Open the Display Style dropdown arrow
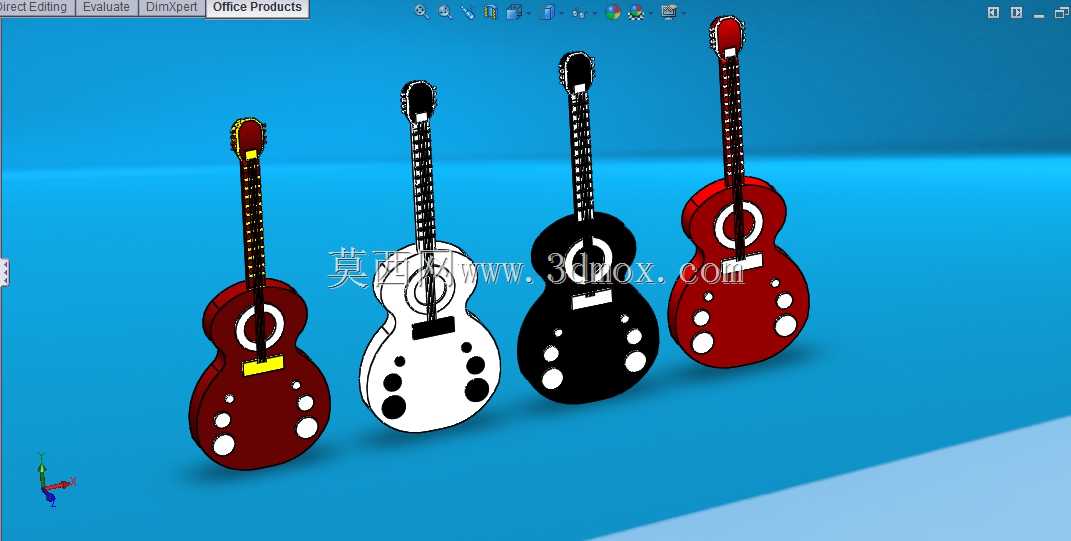 tap(561, 13)
